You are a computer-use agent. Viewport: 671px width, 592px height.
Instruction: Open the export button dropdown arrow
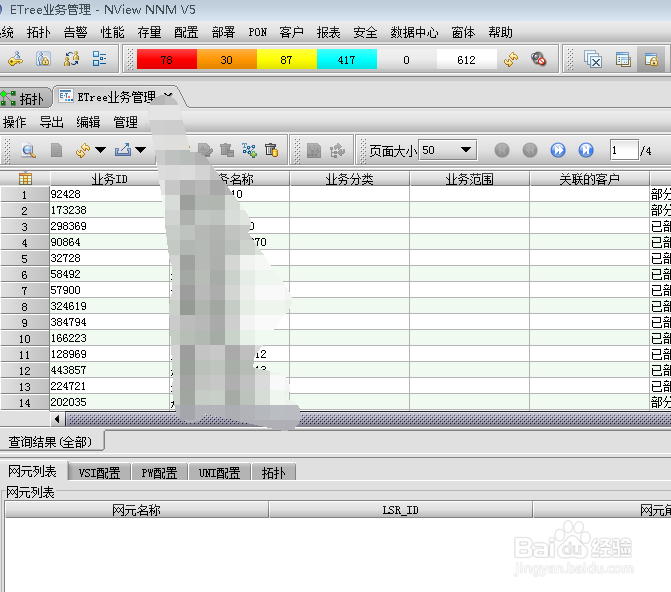pyautogui.click(x=141, y=150)
